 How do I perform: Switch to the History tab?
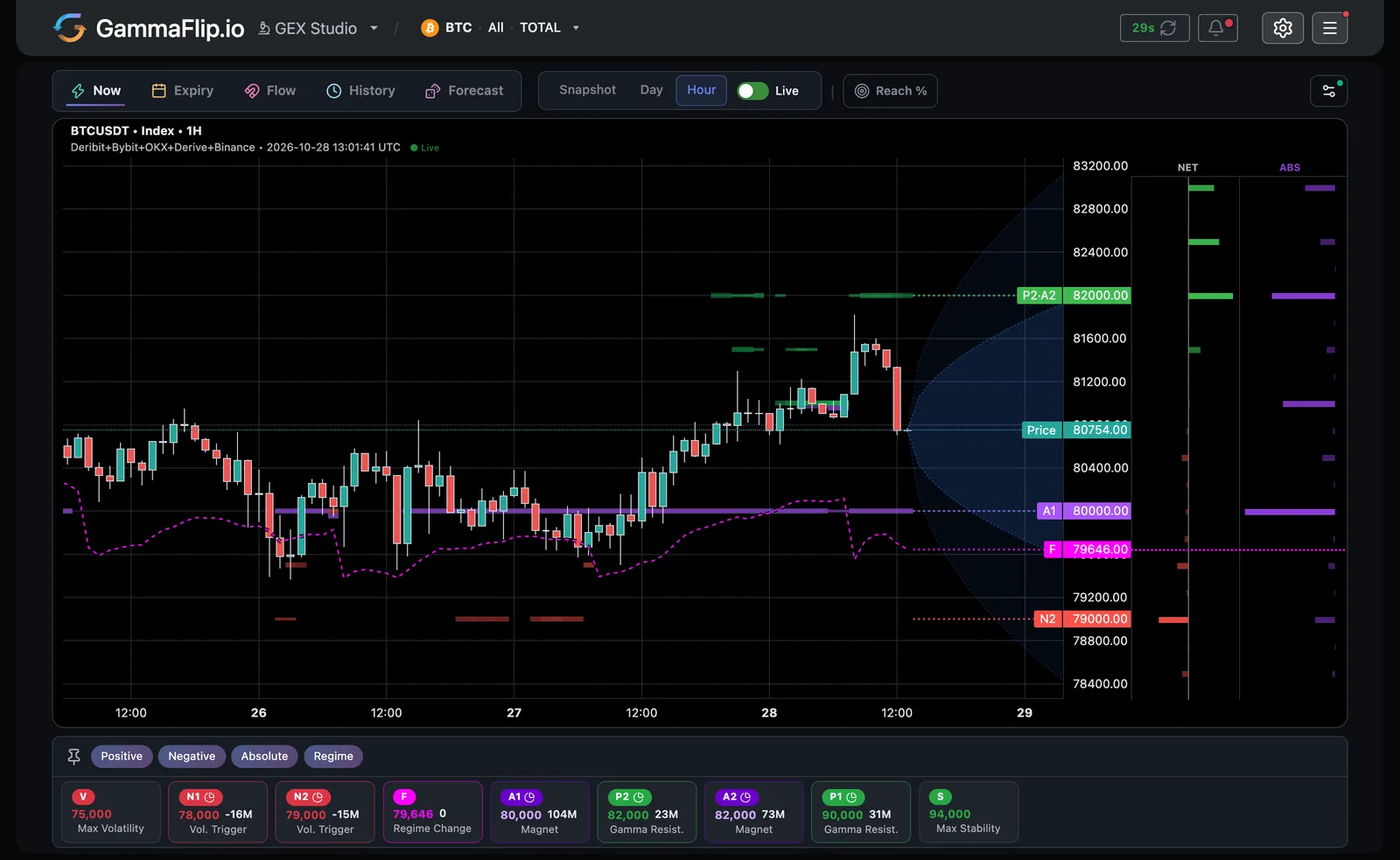click(x=360, y=90)
